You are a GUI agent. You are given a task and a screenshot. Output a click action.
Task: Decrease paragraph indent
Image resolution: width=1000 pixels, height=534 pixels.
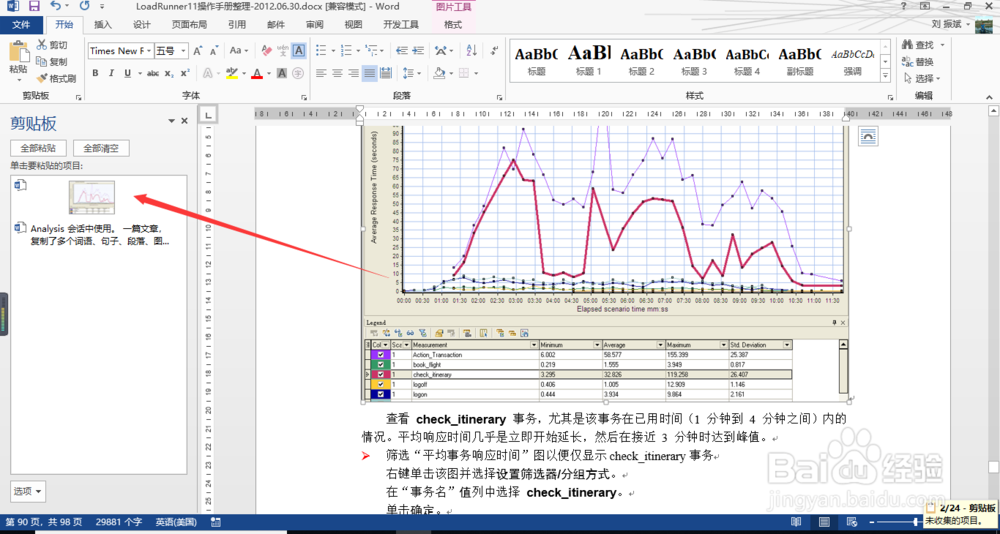click(402, 50)
